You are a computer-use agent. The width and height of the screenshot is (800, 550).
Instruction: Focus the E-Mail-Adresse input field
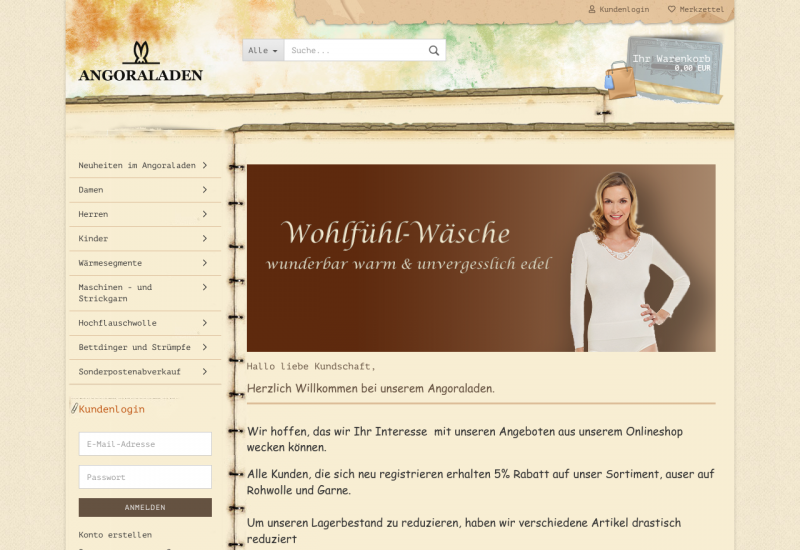click(145, 444)
